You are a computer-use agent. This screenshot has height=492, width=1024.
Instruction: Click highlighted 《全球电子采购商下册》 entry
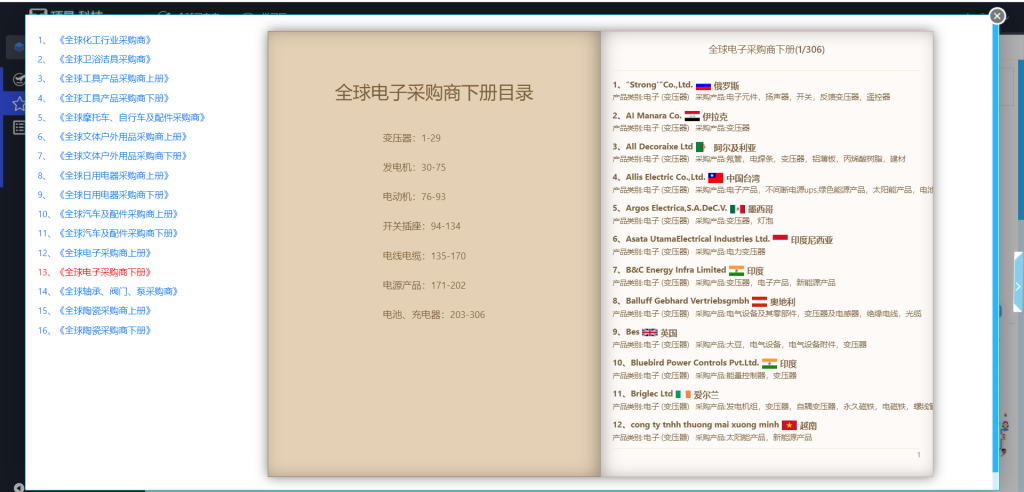pyautogui.click(x=104, y=272)
